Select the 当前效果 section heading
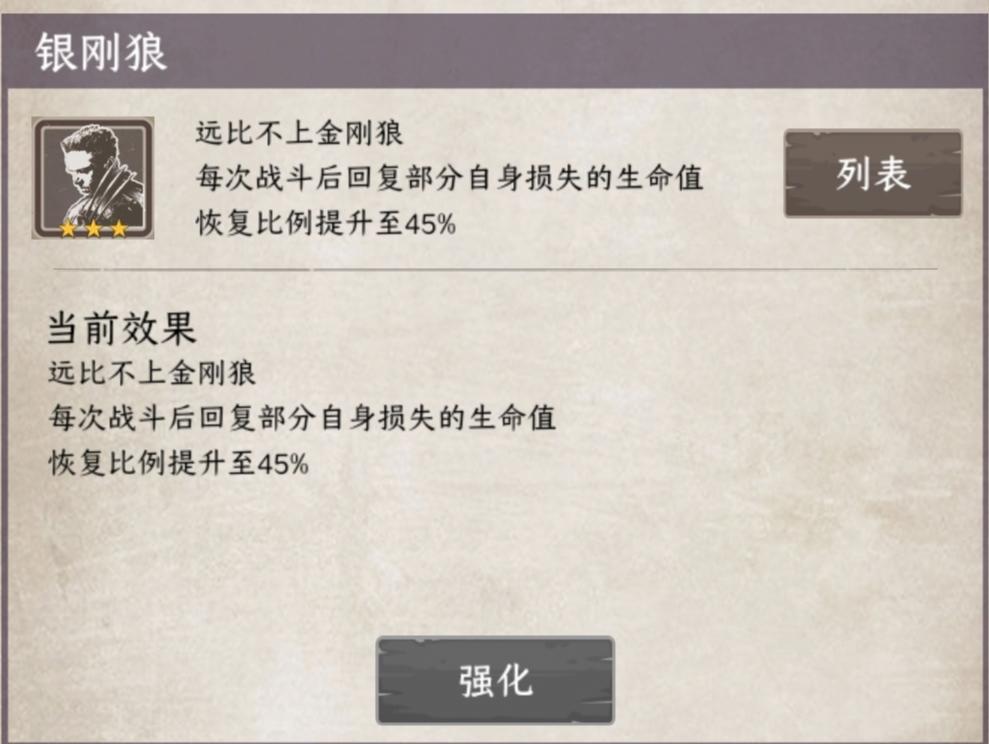 click(121, 328)
